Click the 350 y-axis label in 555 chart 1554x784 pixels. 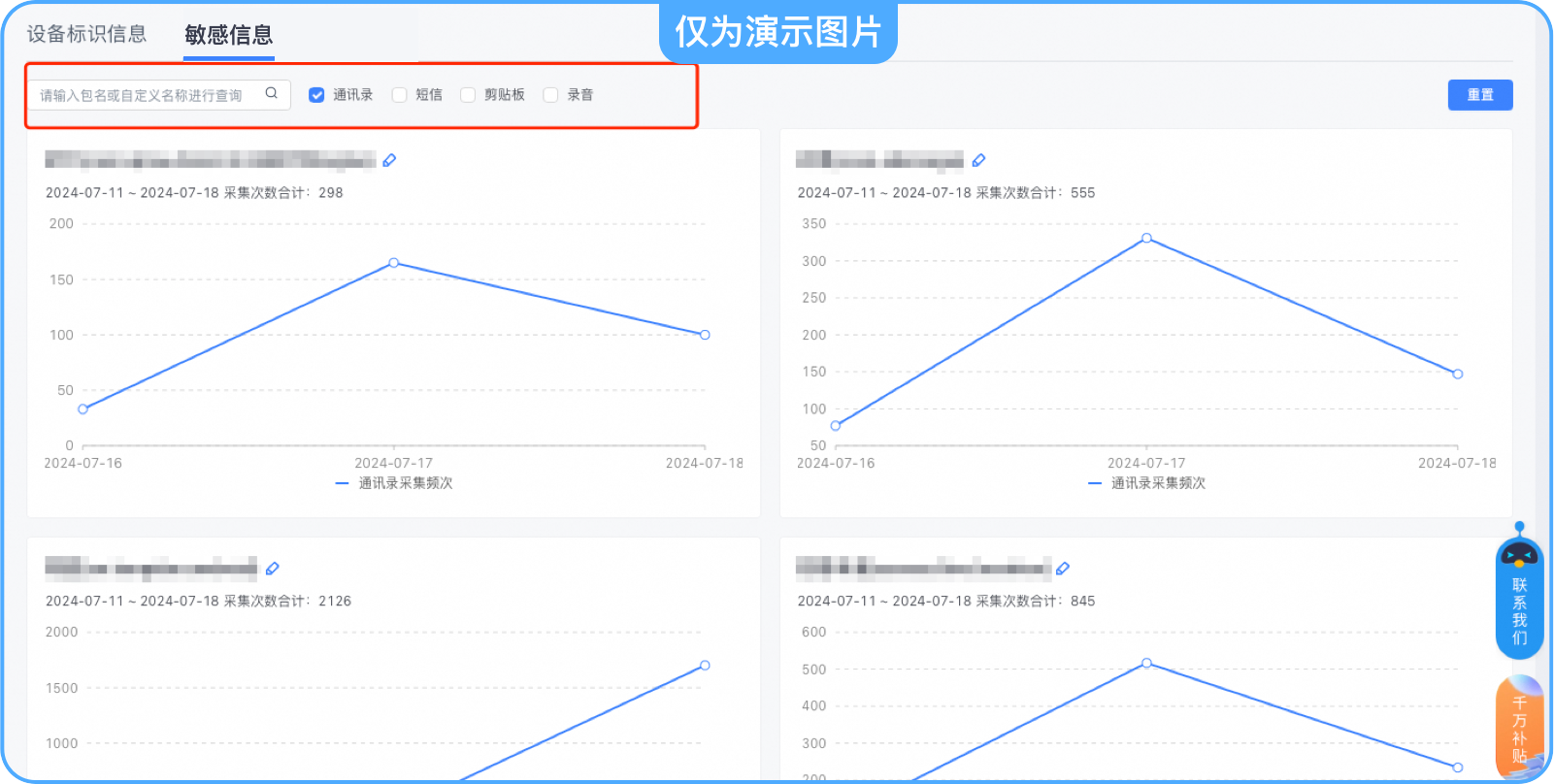814,224
